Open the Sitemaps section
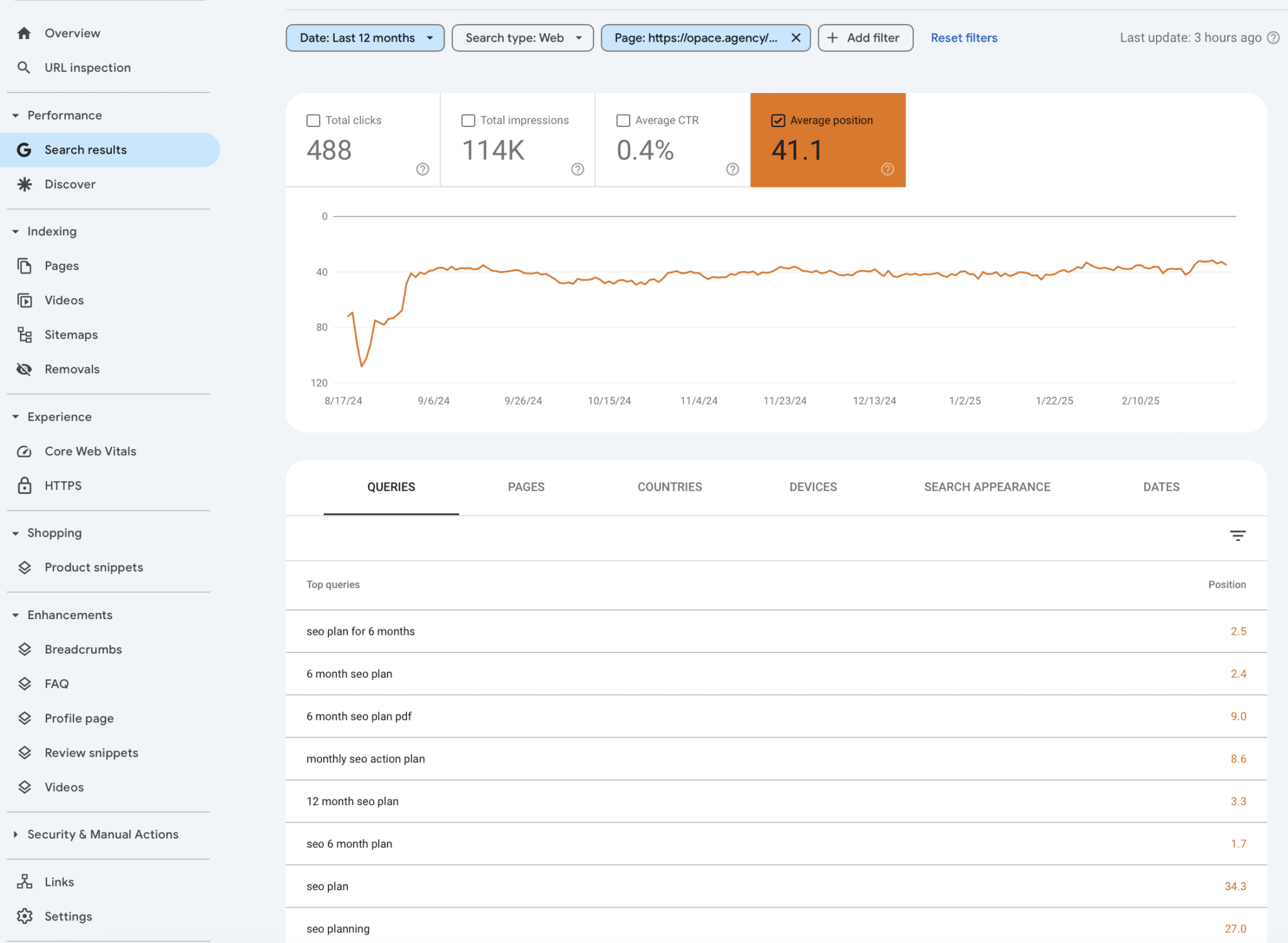 (71, 334)
